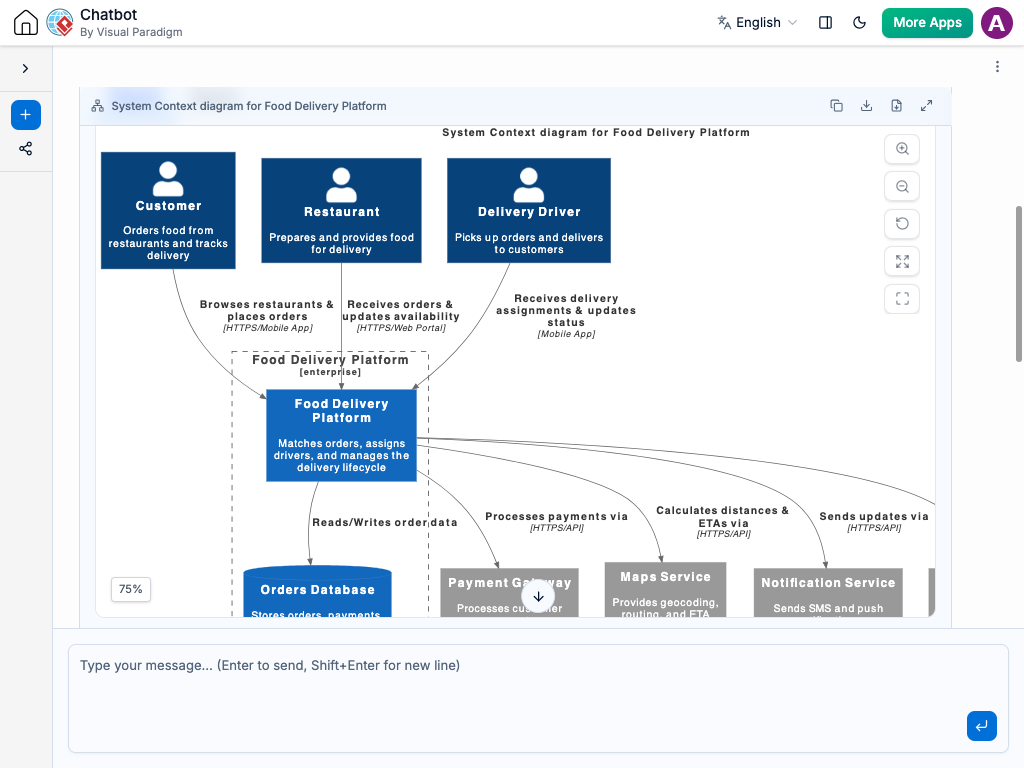
Task: Select the Maps Service box
Action: (x=665, y=590)
